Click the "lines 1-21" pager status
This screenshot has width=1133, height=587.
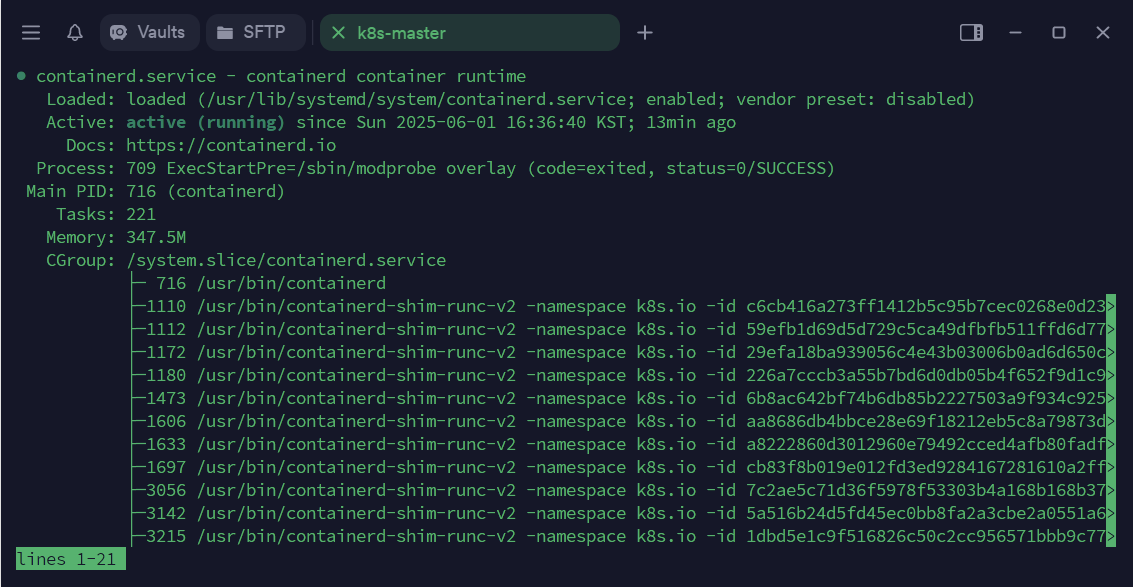point(71,560)
